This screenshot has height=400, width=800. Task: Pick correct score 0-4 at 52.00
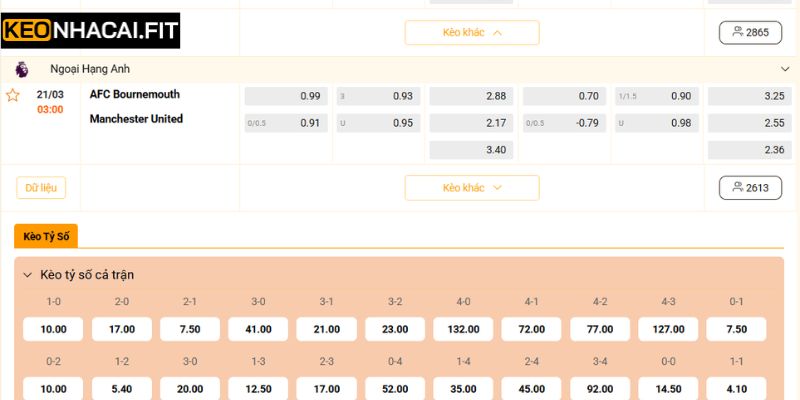[x=395, y=389]
